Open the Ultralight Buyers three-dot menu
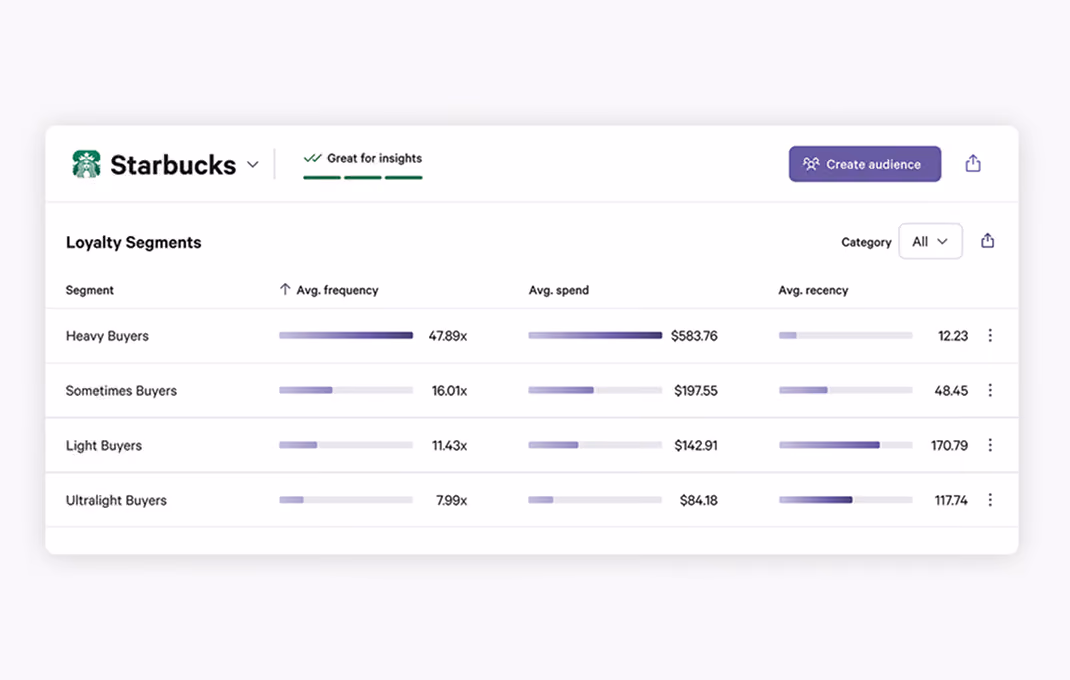The height and width of the screenshot is (680, 1070). (x=990, y=500)
